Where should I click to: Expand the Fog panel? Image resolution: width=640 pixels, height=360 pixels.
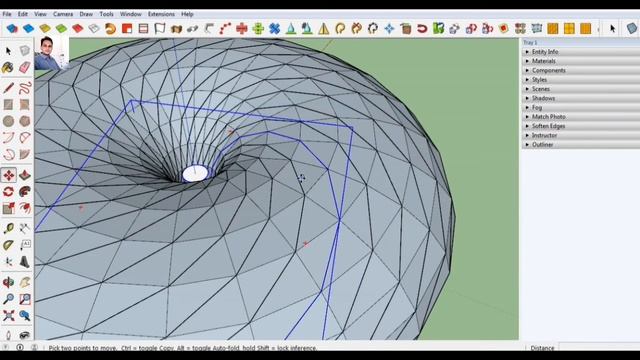(x=581, y=107)
